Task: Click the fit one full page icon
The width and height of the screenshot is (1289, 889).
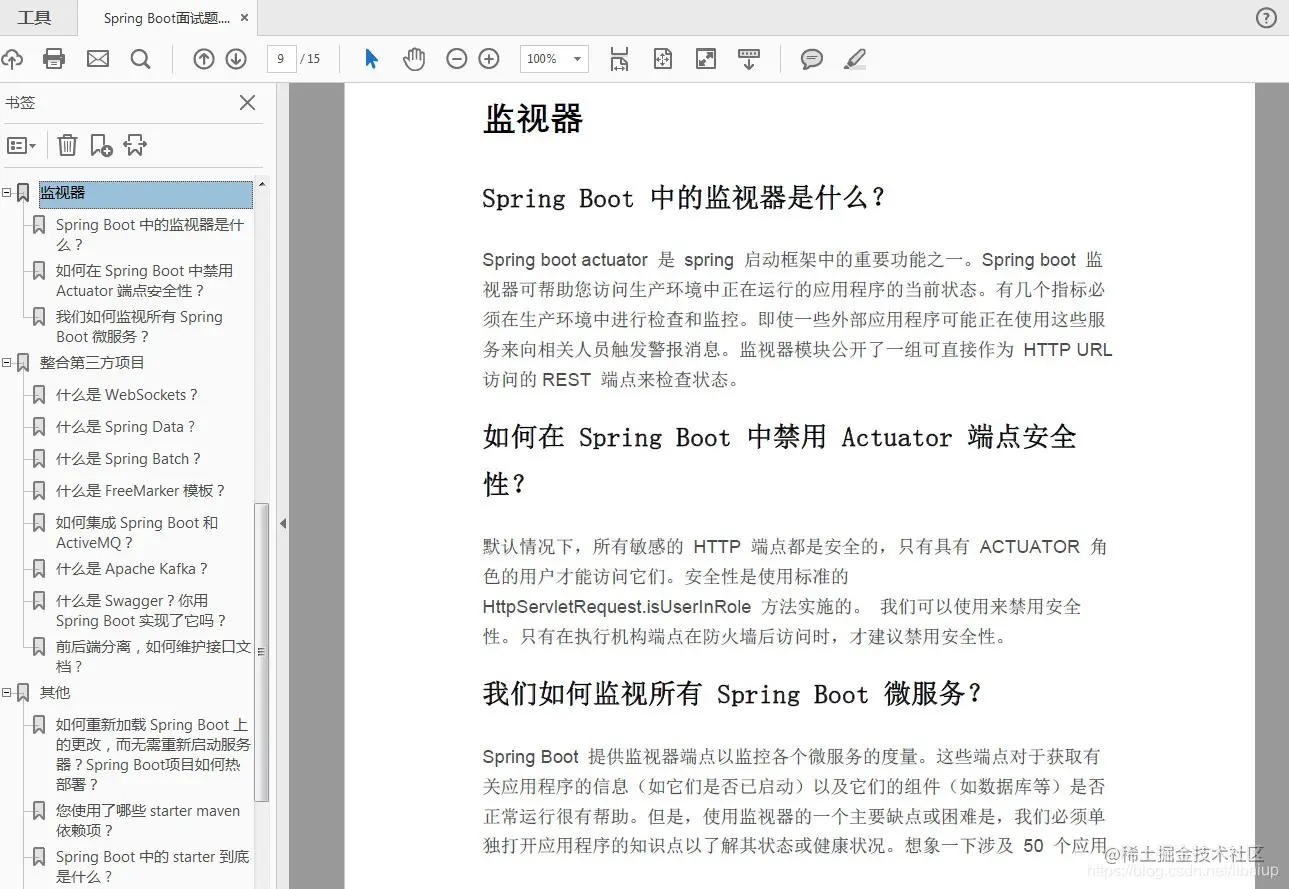Action: (662, 59)
